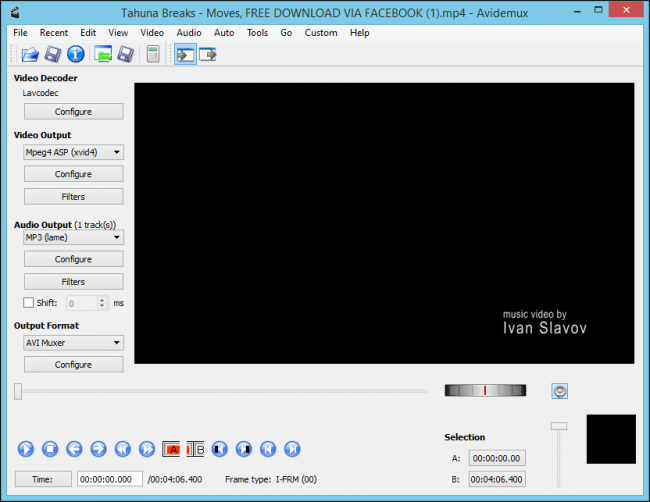Set selection marker A
This screenshot has height=502, width=650.
pyautogui.click(x=171, y=449)
